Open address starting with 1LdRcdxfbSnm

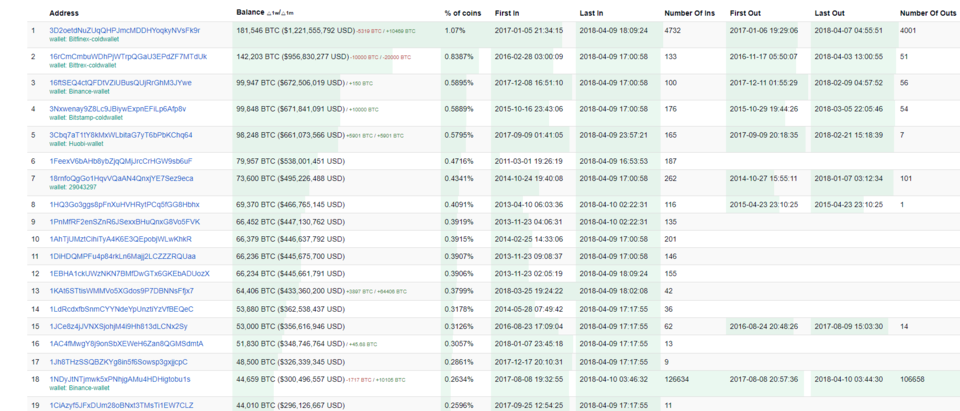[121, 309]
